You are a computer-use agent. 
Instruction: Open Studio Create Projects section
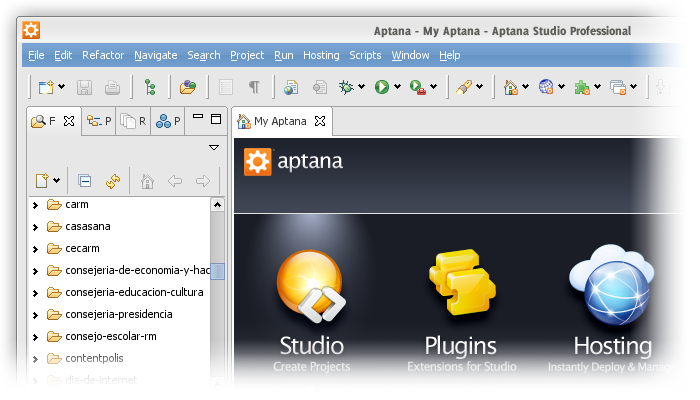tap(312, 310)
